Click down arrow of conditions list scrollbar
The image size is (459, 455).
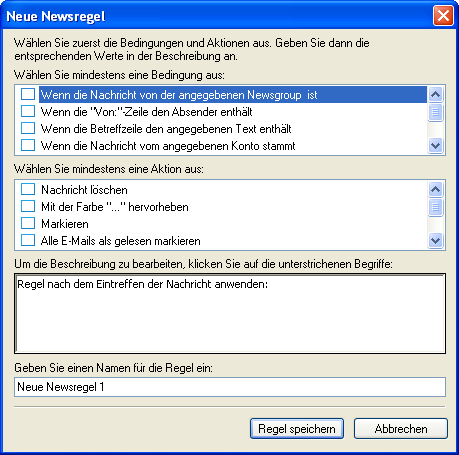(x=435, y=146)
